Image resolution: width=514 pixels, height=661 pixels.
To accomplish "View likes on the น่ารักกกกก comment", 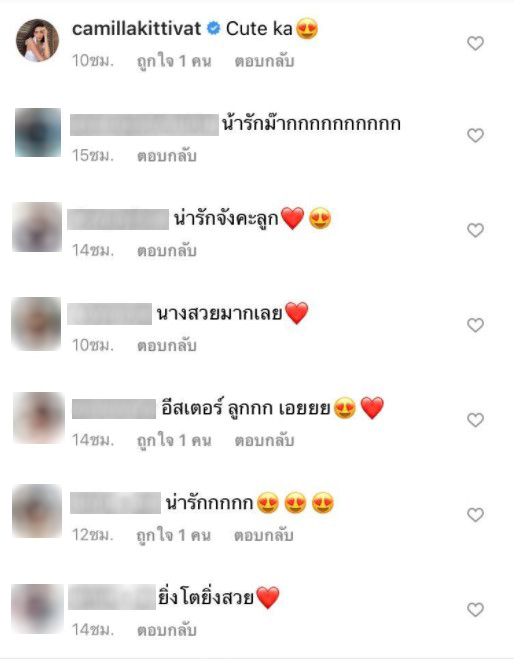I will 174,536.
